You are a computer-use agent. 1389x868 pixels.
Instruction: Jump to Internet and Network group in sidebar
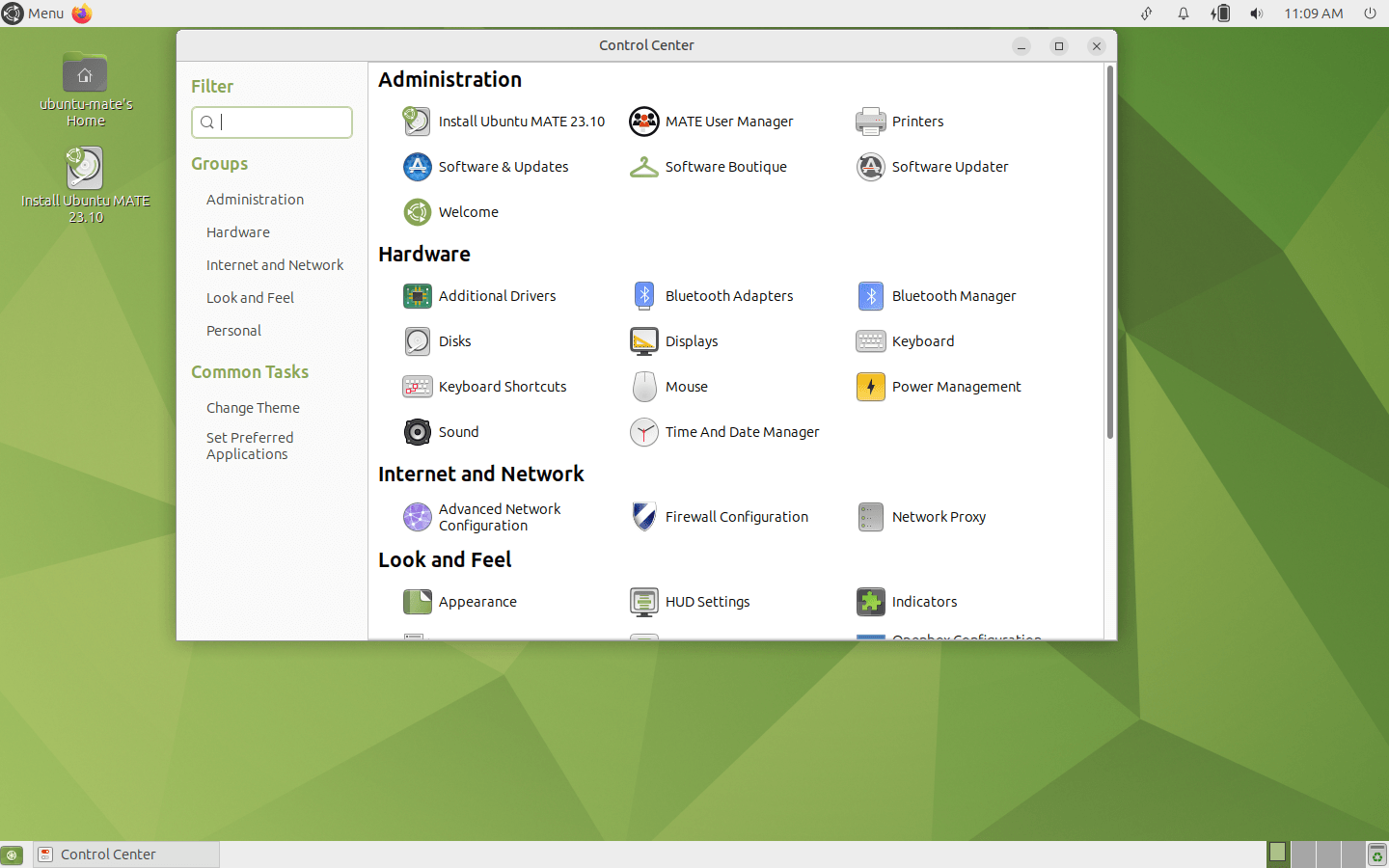click(x=275, y=265)
